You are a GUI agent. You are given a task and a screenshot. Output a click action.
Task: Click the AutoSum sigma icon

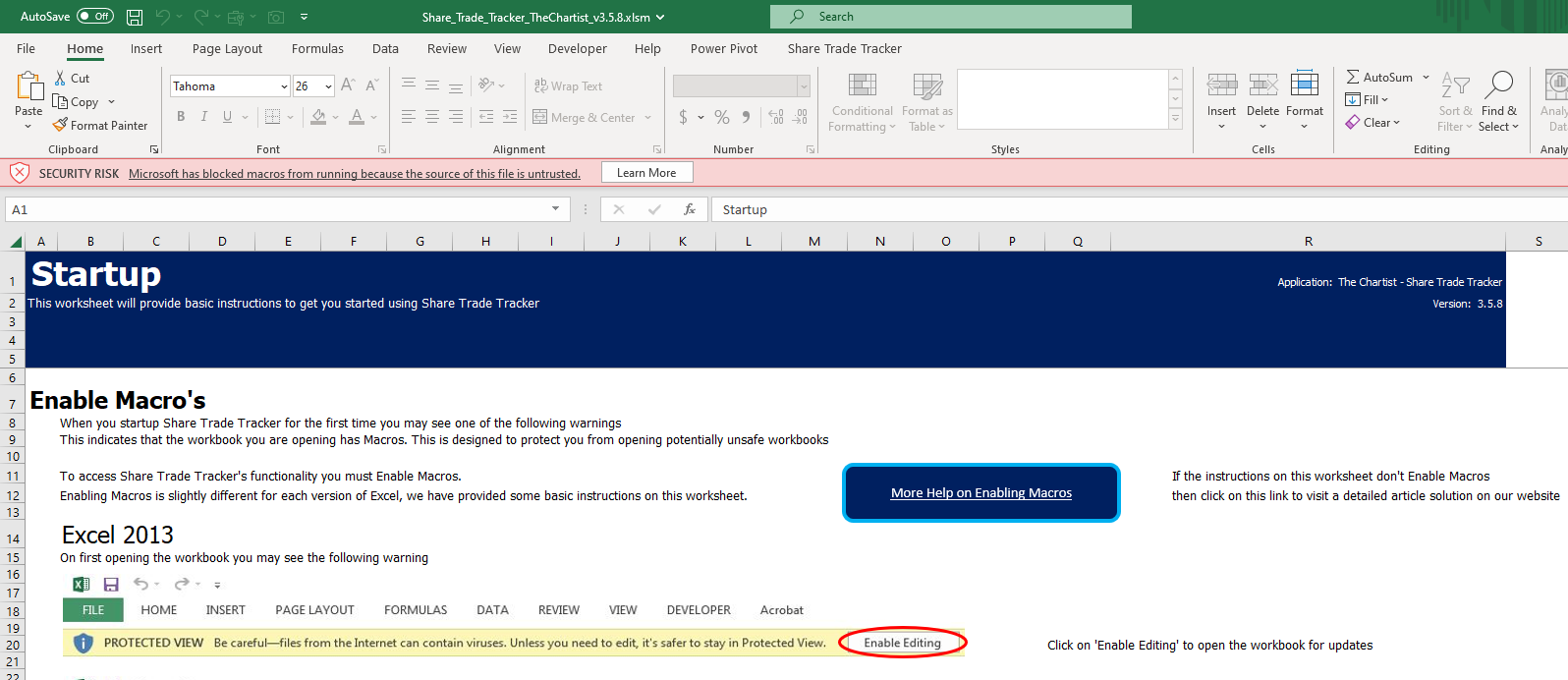[1353, 77]
